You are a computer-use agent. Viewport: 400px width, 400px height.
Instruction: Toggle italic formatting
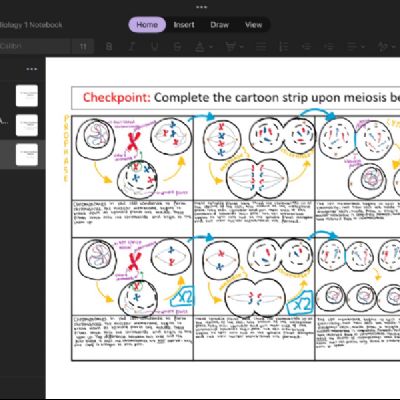click(132, 46)
